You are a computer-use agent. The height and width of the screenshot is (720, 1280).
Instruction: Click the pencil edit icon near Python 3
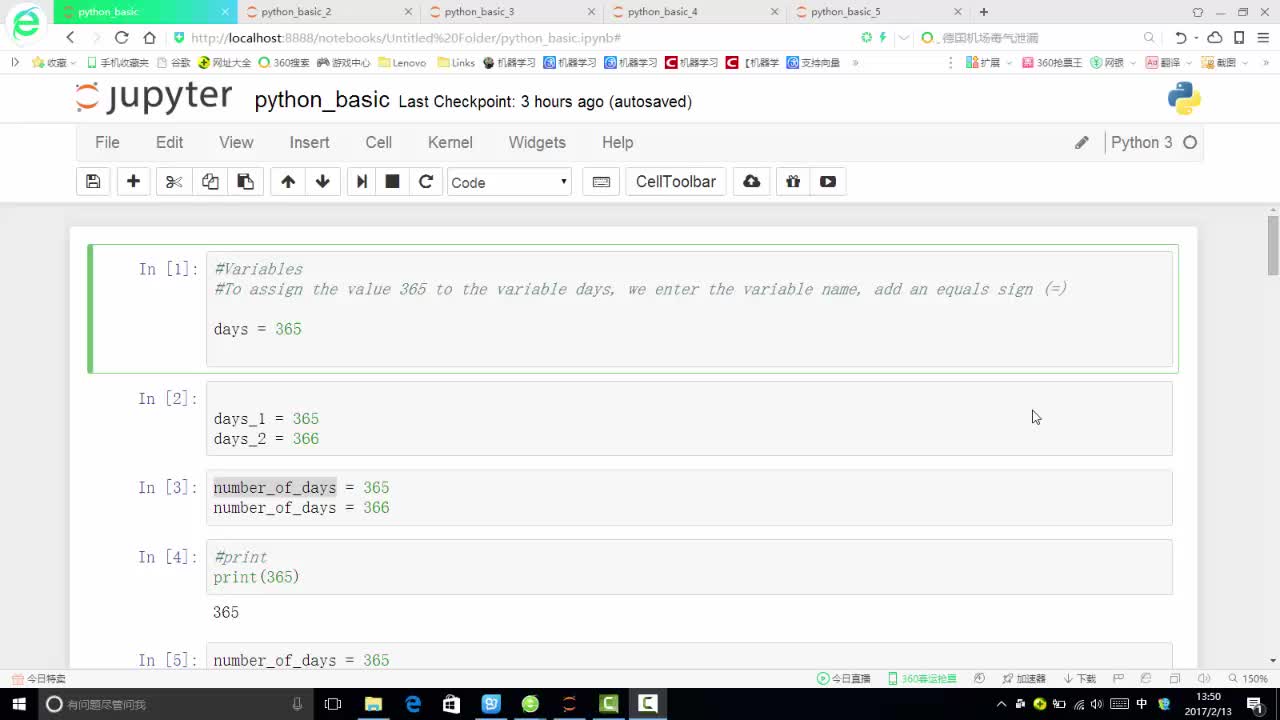click(1081, 143)
